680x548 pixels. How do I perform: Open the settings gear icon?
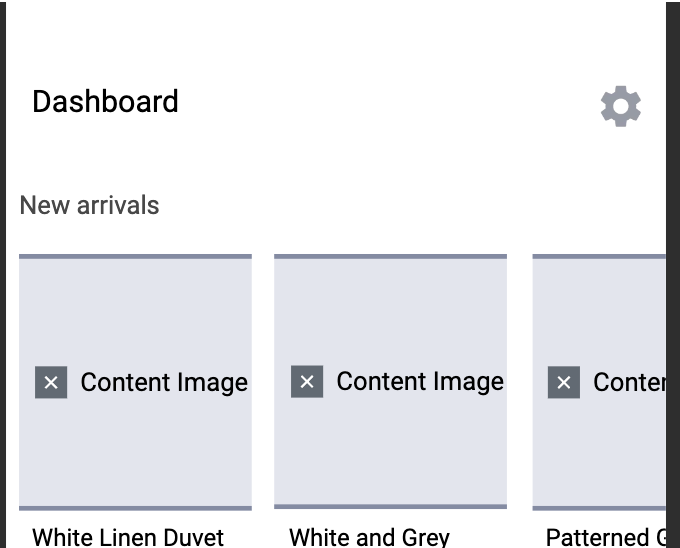[x=621, y=106]
